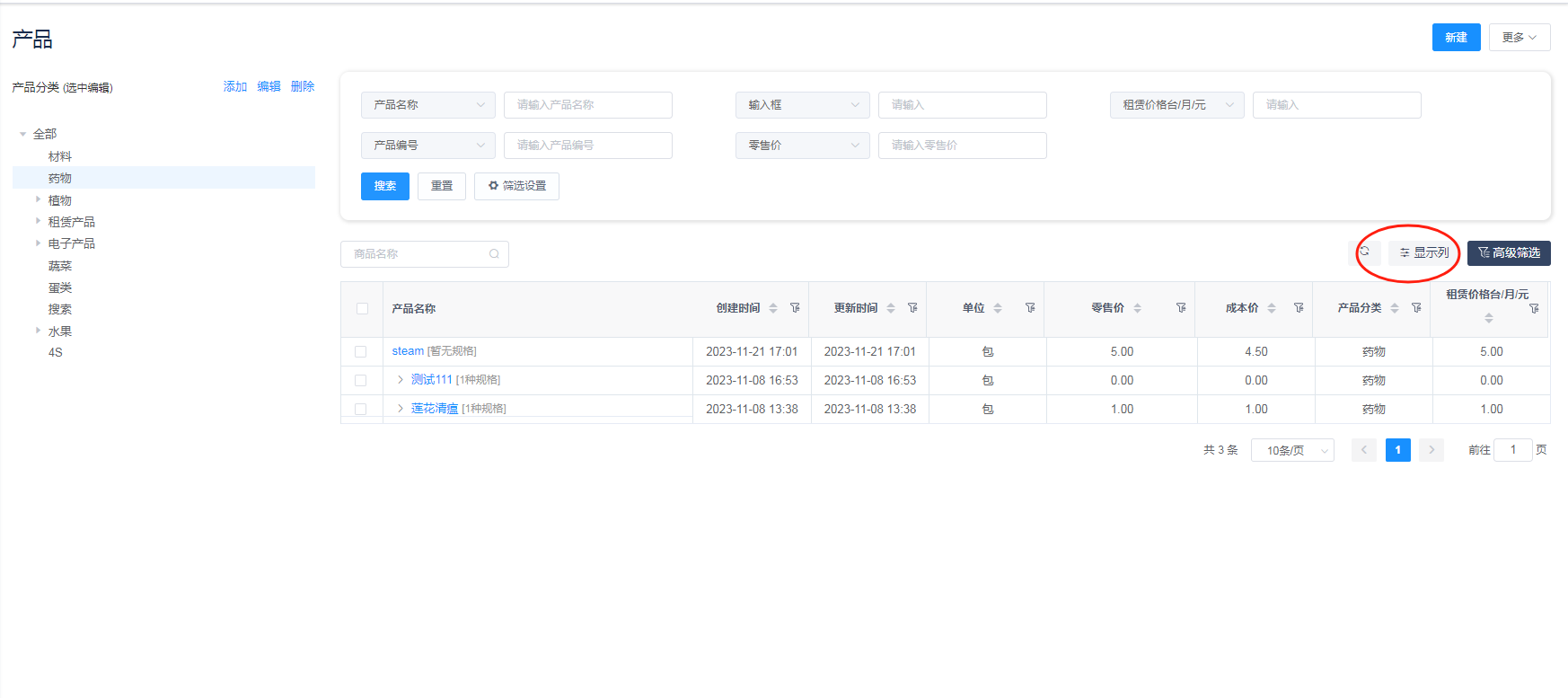1568x698 pixels.
Task: Expand the 植物 category tree node
Action: [38, 200]
